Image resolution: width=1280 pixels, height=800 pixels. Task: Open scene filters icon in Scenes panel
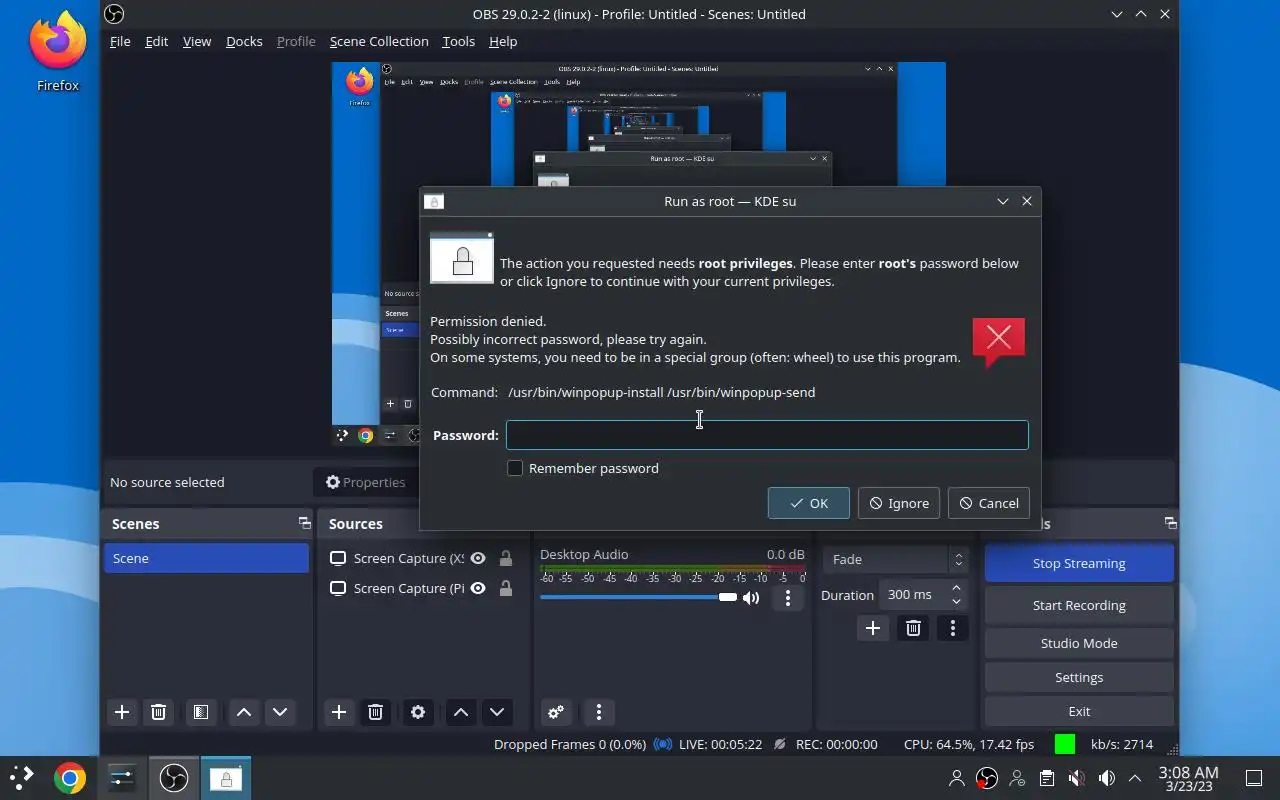coord(200,712)
